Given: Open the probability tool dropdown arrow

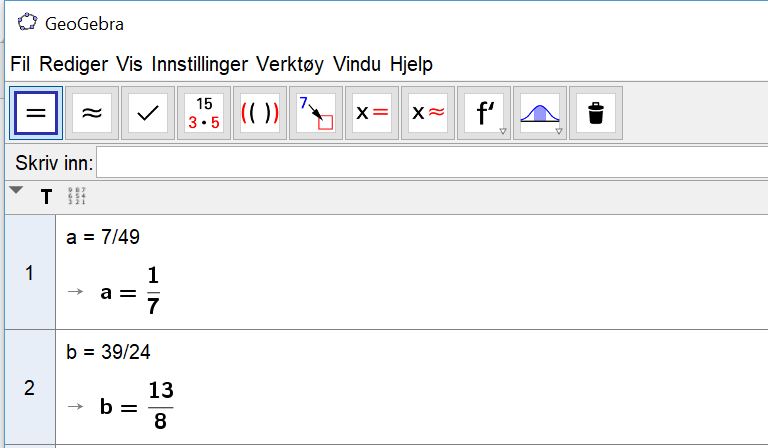Looking at the screenshot, I should pos(559,131).
